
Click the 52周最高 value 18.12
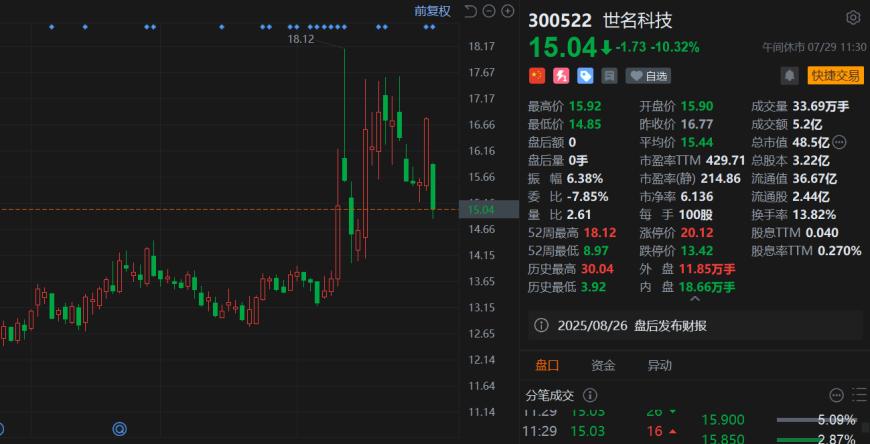(599, 233)
